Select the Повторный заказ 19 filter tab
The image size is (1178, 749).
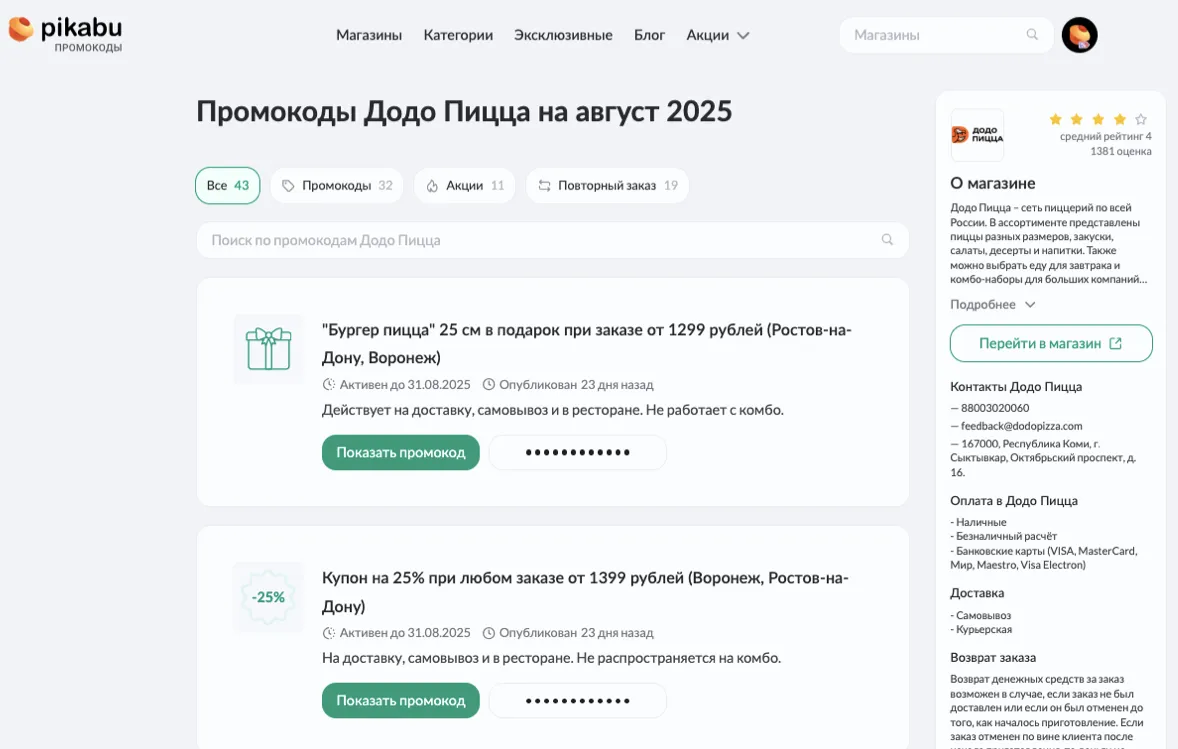coord(608,186)
